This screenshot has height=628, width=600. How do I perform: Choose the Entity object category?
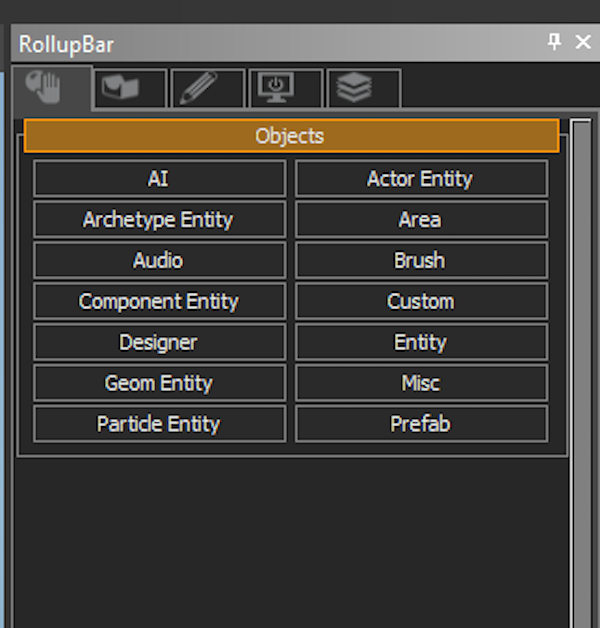tap(421, 342)
